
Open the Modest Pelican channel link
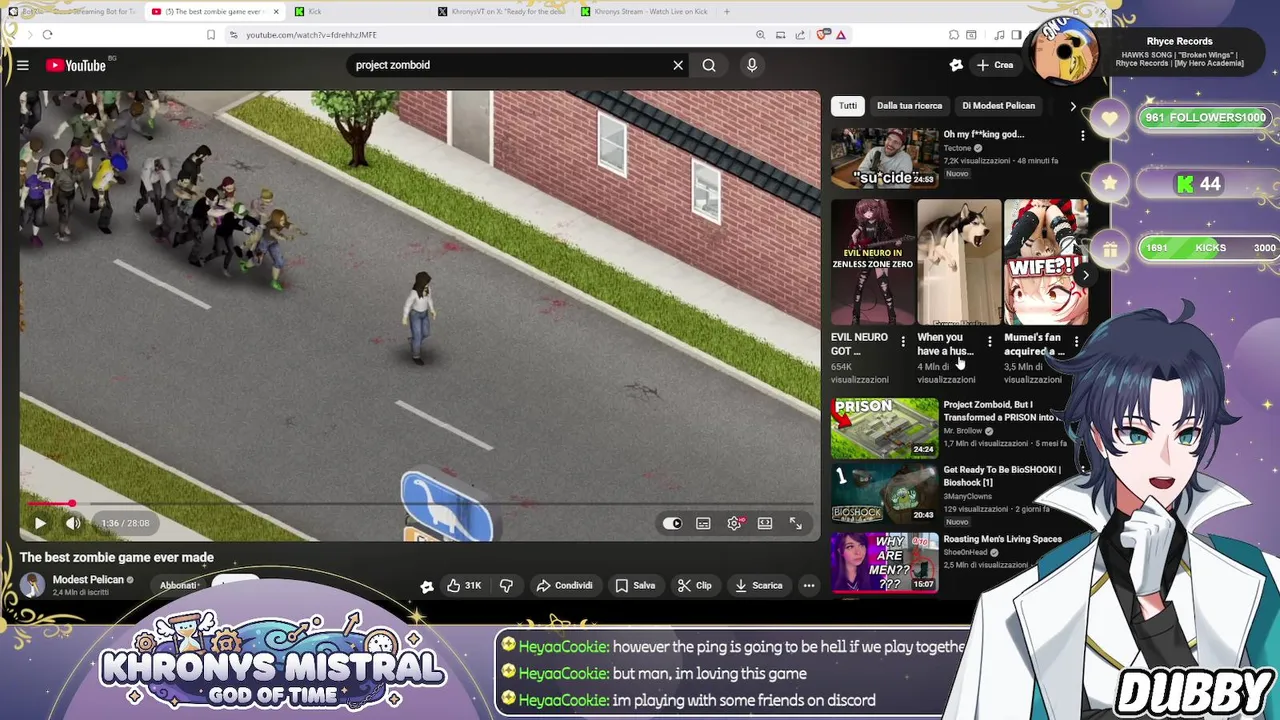click(x=88, y=580)
